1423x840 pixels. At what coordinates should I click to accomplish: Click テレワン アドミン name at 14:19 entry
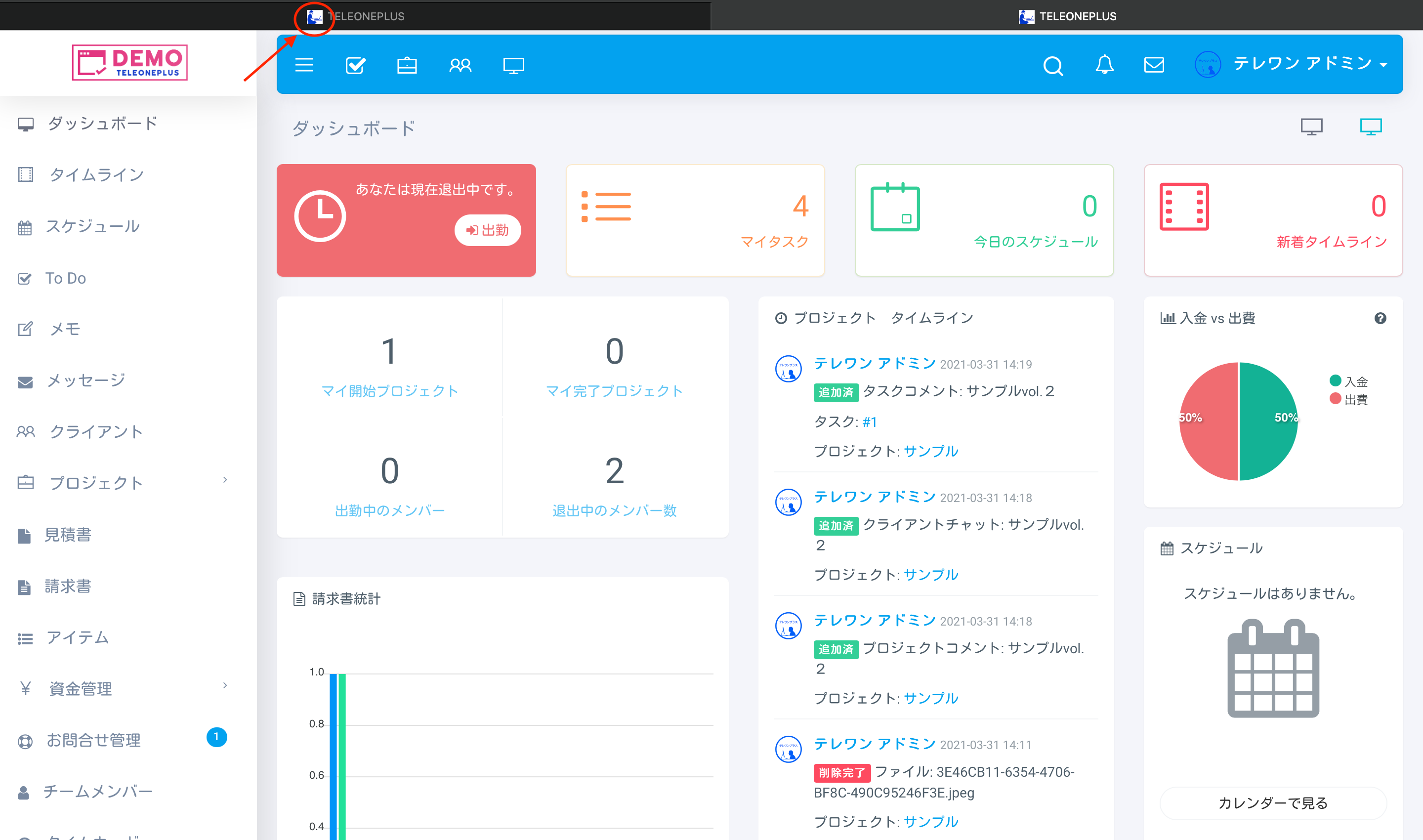875,363
